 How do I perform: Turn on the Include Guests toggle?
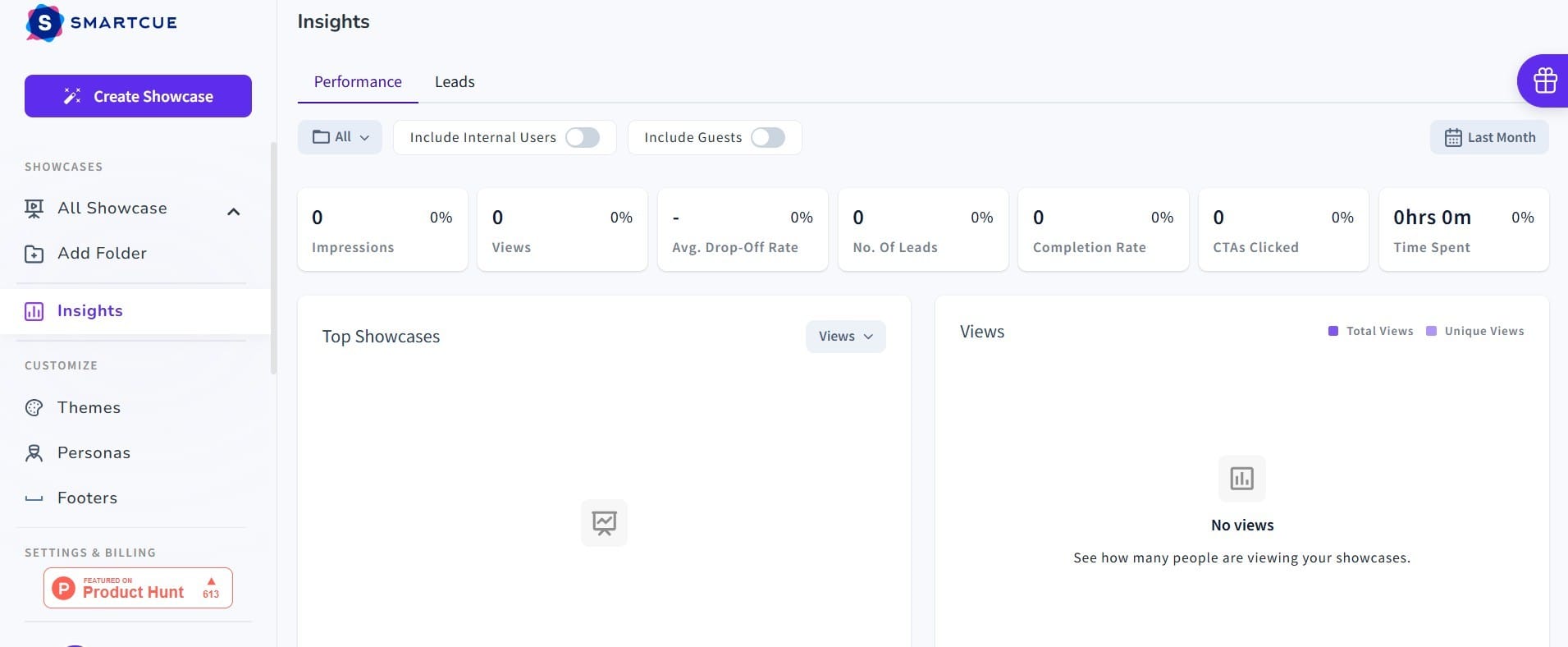point(768,137)
